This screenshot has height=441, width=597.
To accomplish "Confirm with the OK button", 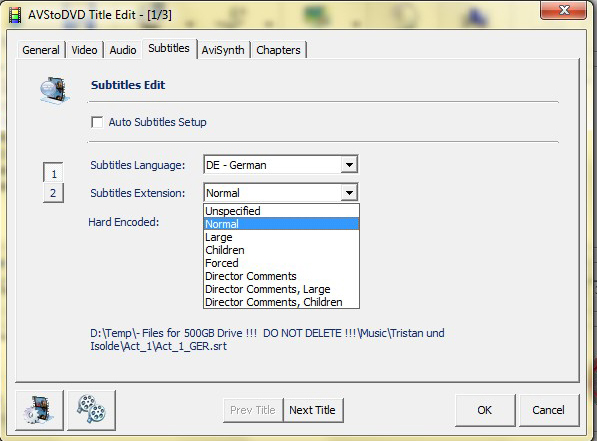I will pos(485,410).
